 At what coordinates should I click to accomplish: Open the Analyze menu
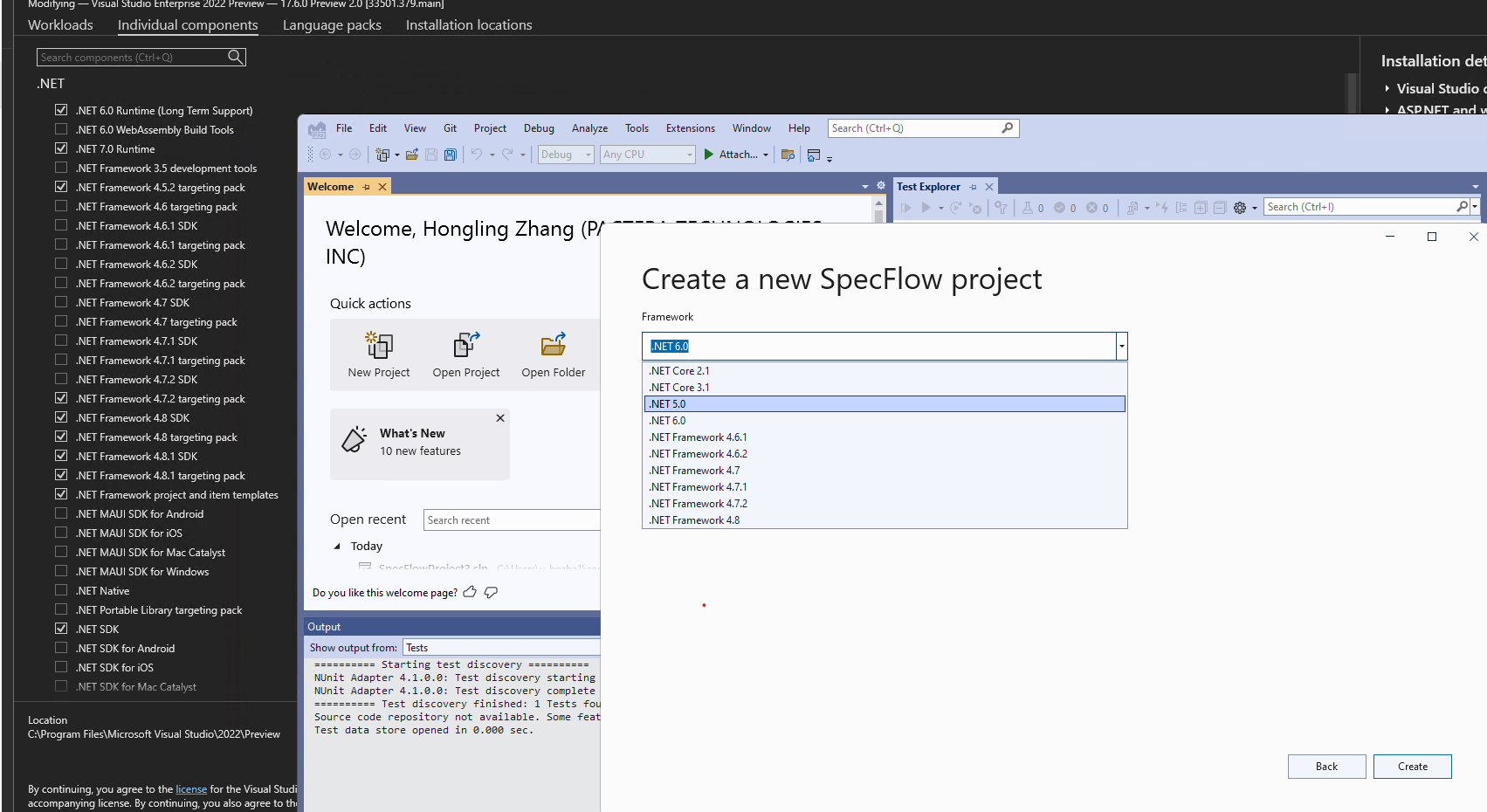pyautogui.click(x=589, y=128)
